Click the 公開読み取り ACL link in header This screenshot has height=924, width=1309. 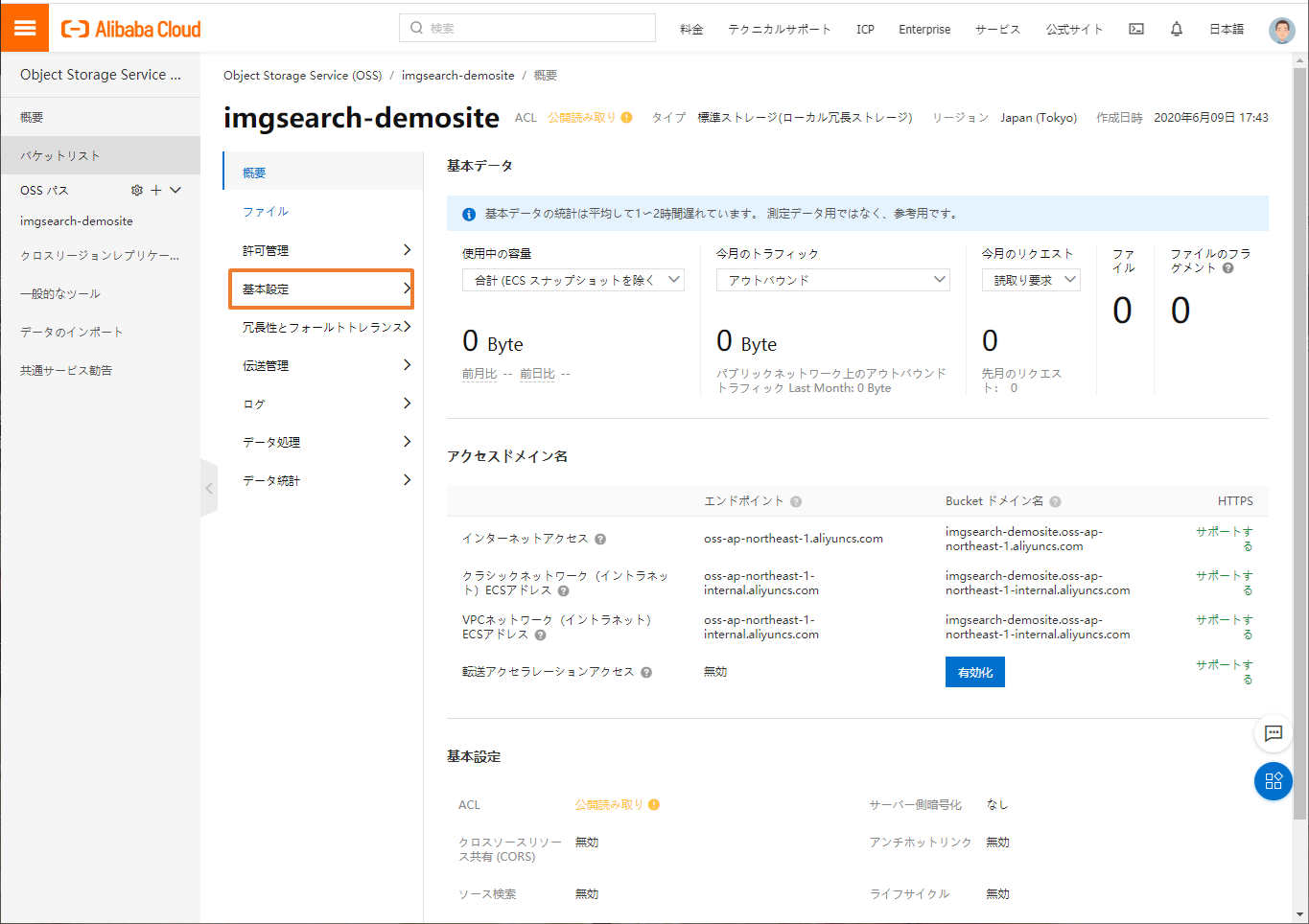582,117
